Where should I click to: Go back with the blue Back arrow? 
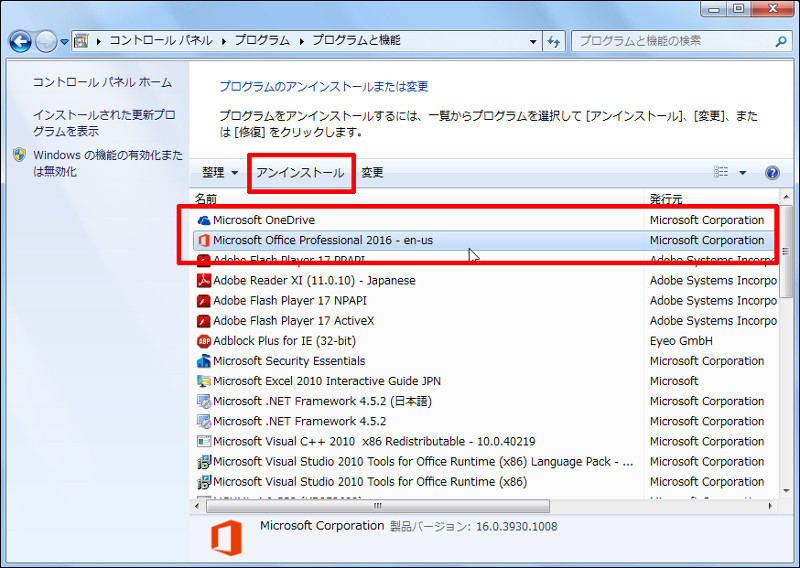coord(20,41)
